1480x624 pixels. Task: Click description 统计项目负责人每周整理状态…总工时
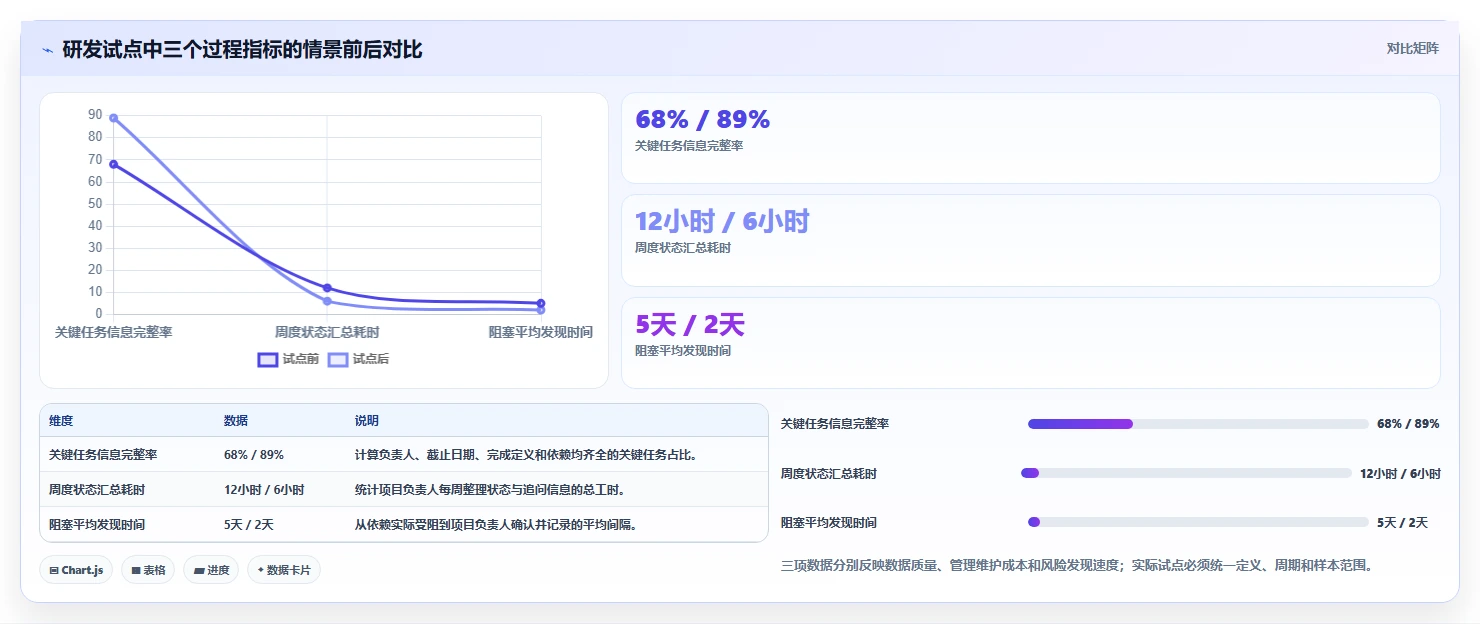click(x=490, y=490)
